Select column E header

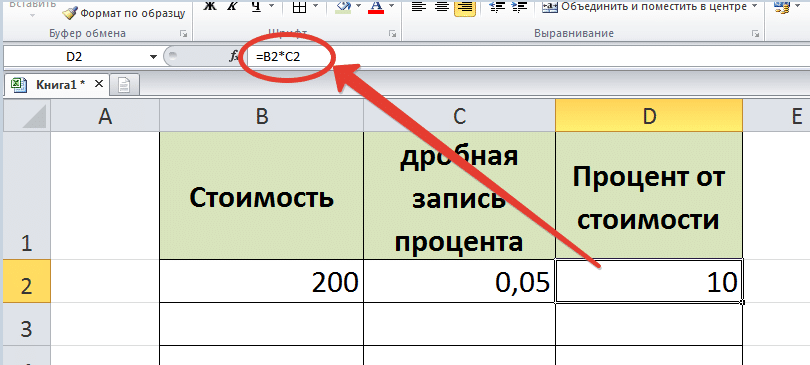(x=777, y=116)
